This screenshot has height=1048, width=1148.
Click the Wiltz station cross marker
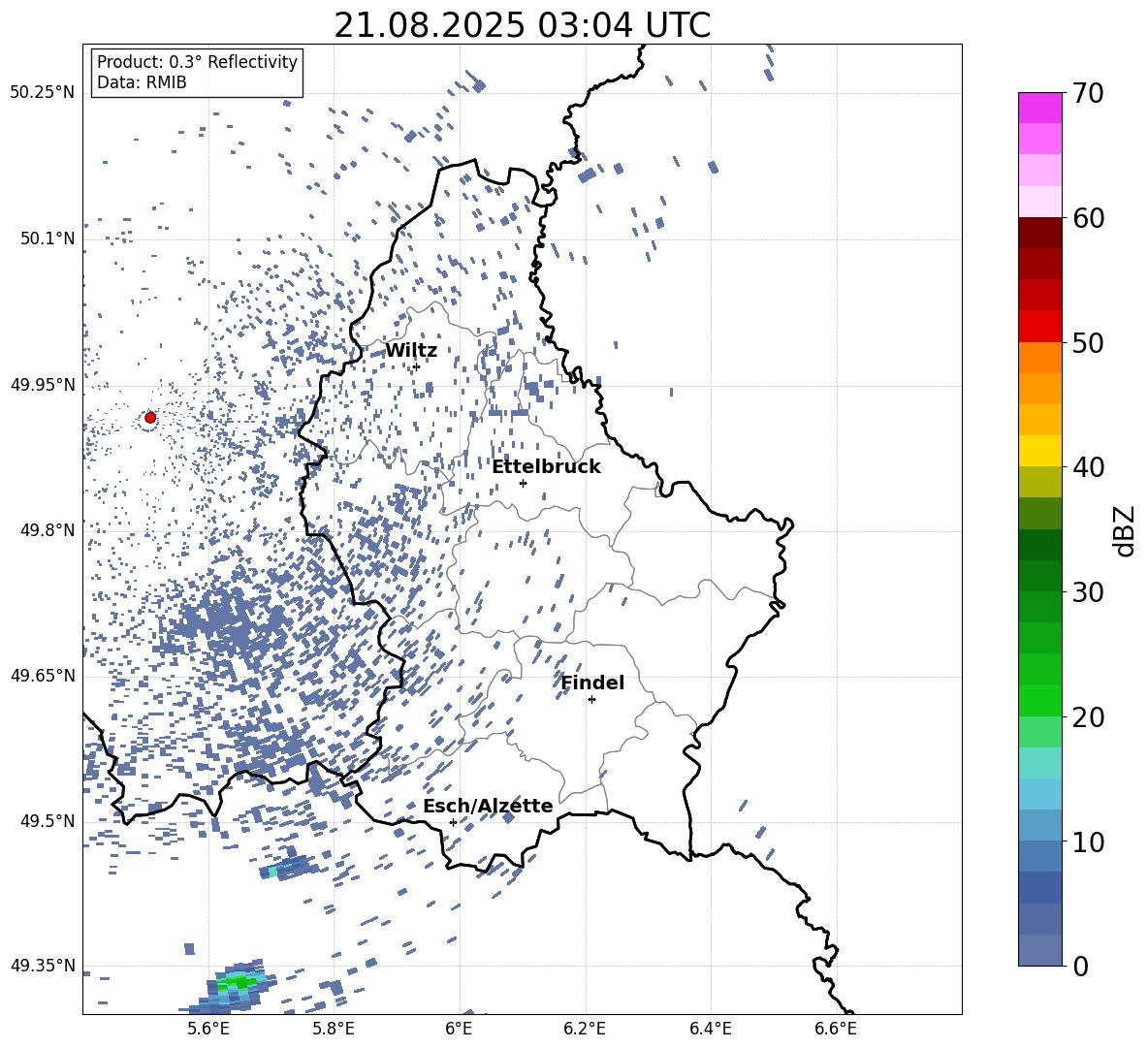tap(416, 366)
